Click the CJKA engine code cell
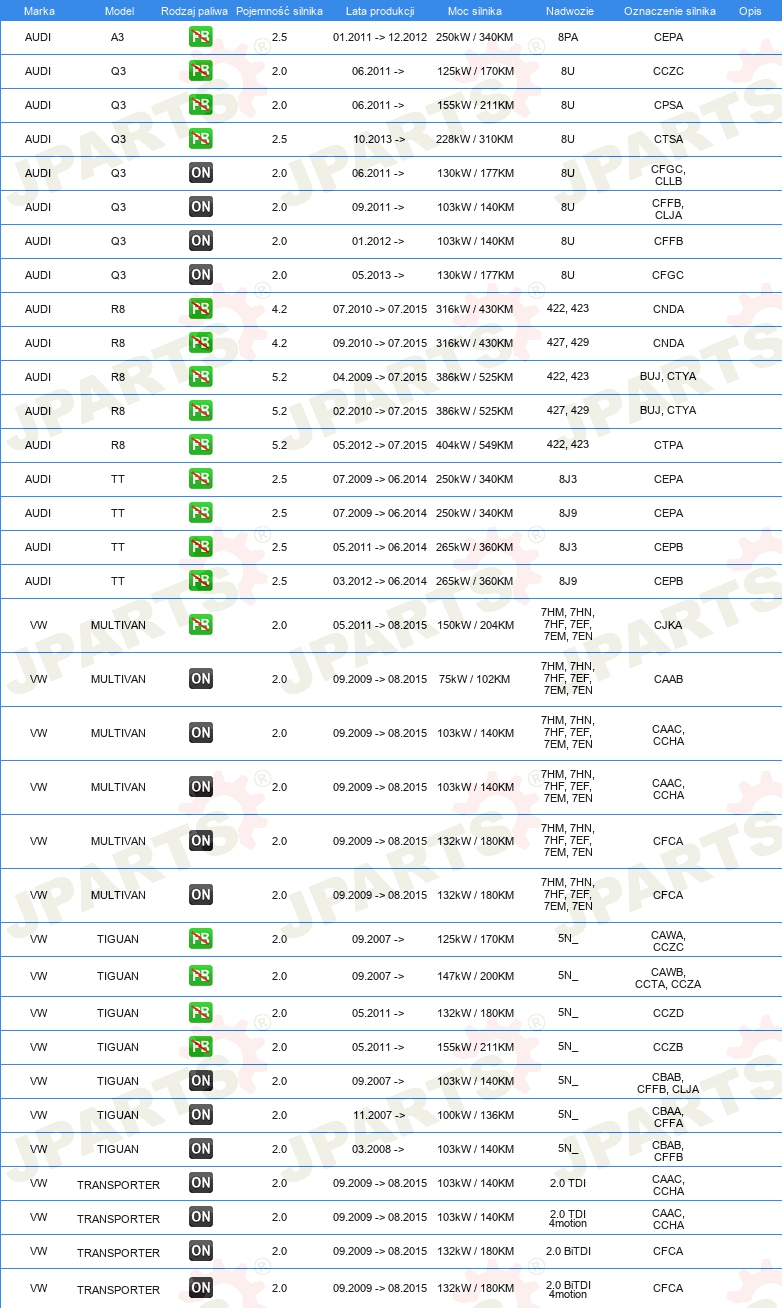 pos(668,625)
